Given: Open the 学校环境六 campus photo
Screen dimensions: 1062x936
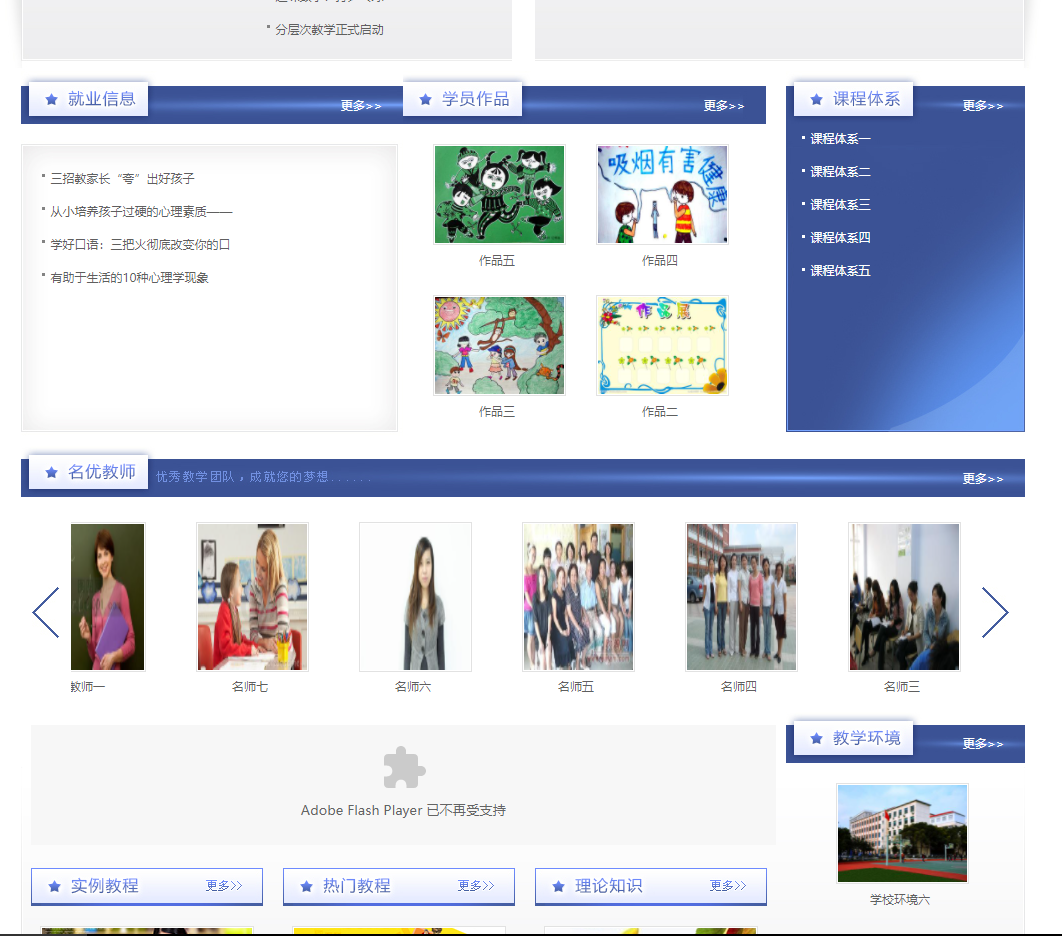Looking at the screenshot, I should [903, 833].
